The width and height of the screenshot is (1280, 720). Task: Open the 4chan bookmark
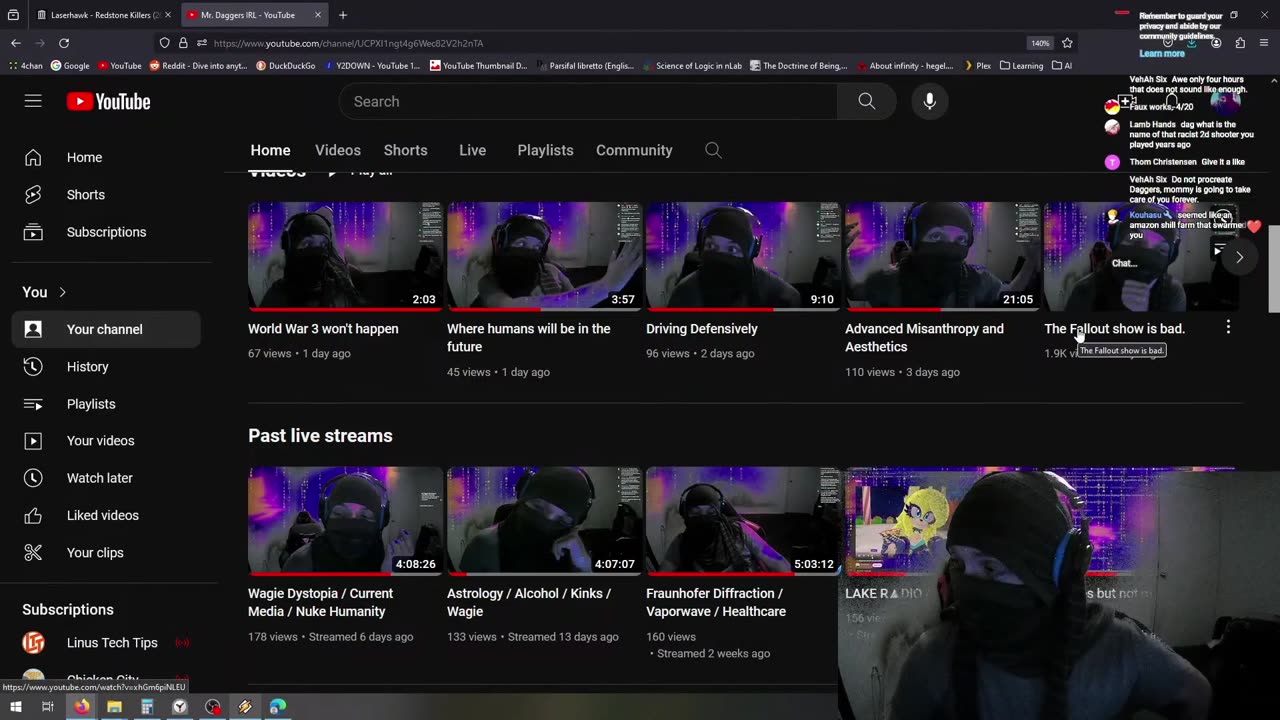(x=26, y=66)
